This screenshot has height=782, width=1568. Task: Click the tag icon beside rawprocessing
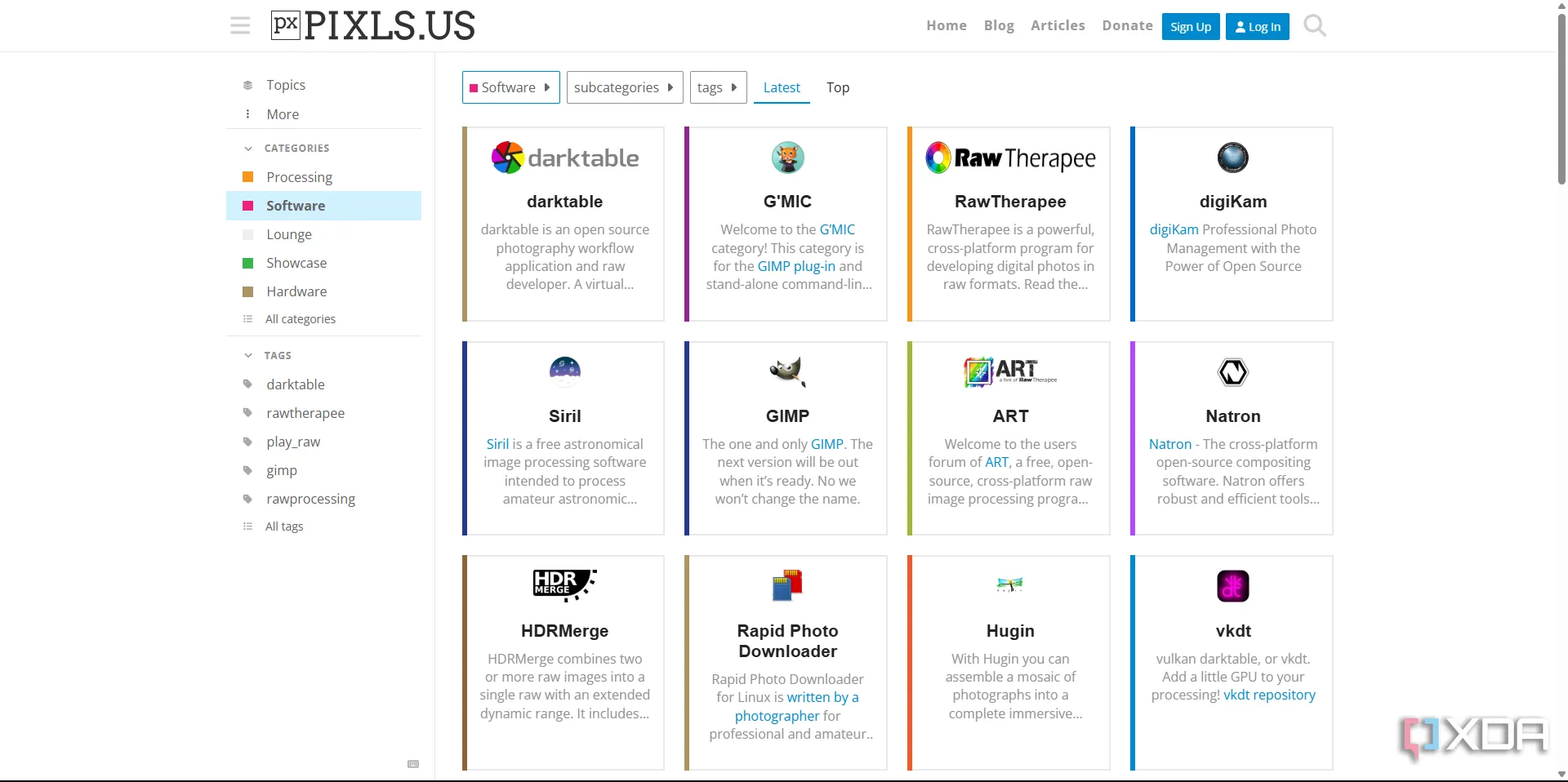(248, 499)
